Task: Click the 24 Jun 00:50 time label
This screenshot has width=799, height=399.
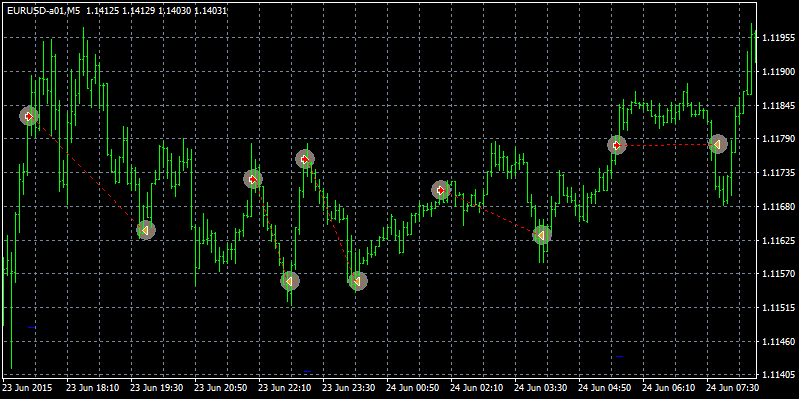Action: click(413, 388)
